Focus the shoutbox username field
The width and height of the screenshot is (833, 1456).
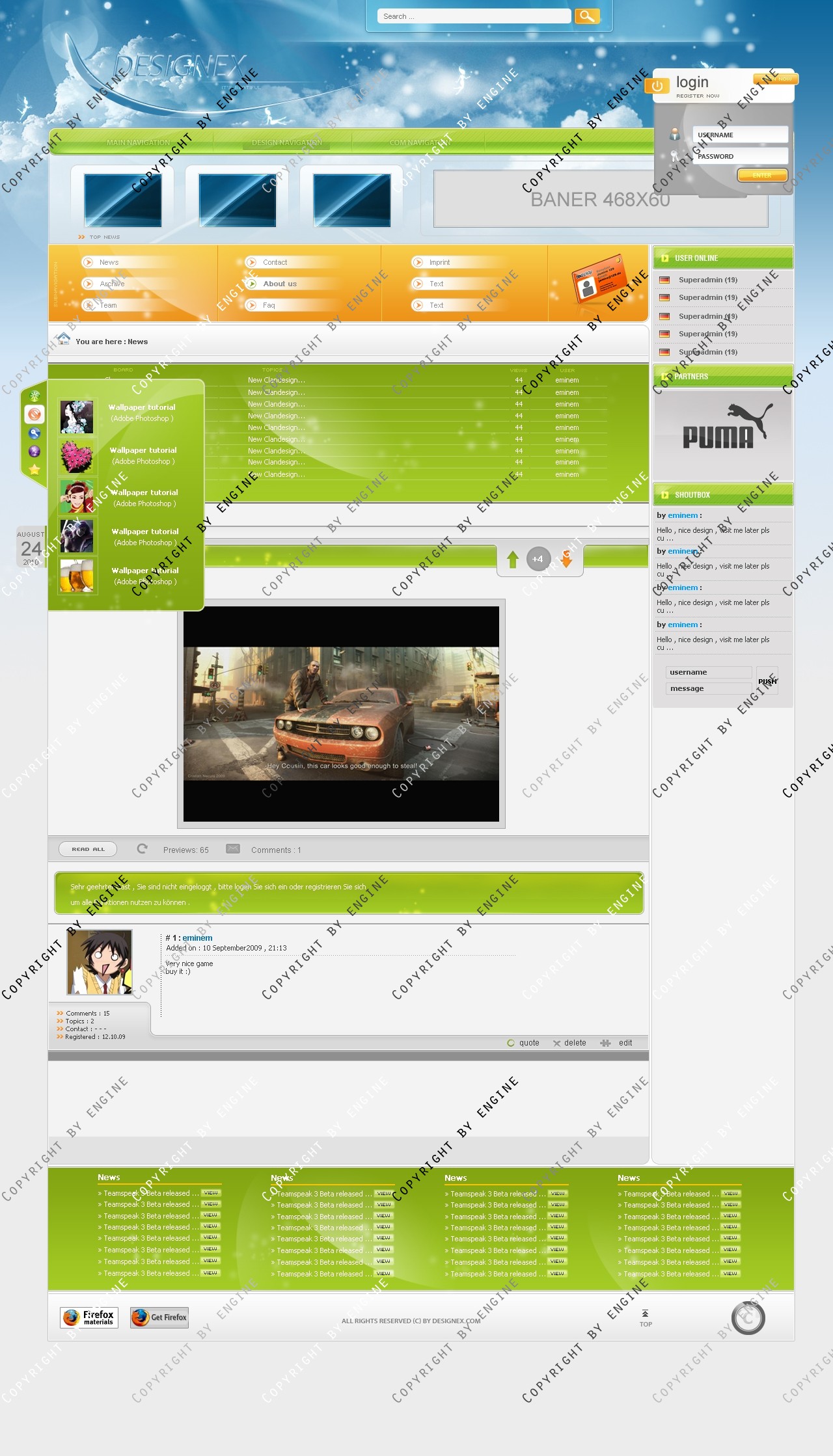point(709,672)
